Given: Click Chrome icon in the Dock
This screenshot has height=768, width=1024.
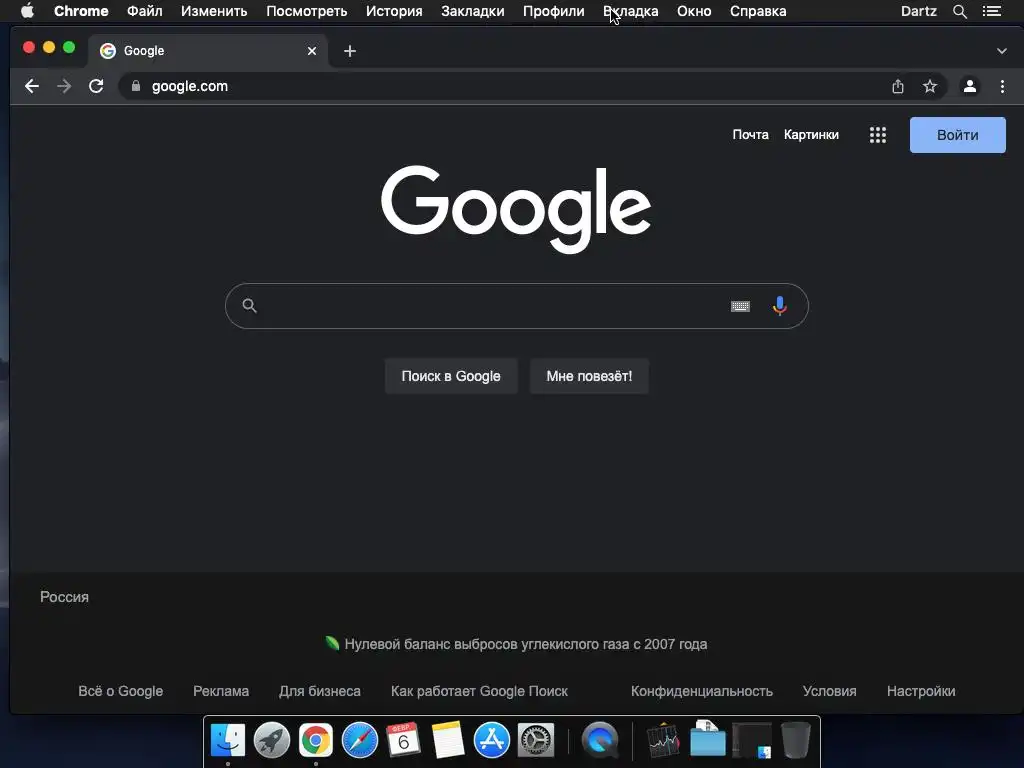Looking at the screenshot, I should click(315, 741).
